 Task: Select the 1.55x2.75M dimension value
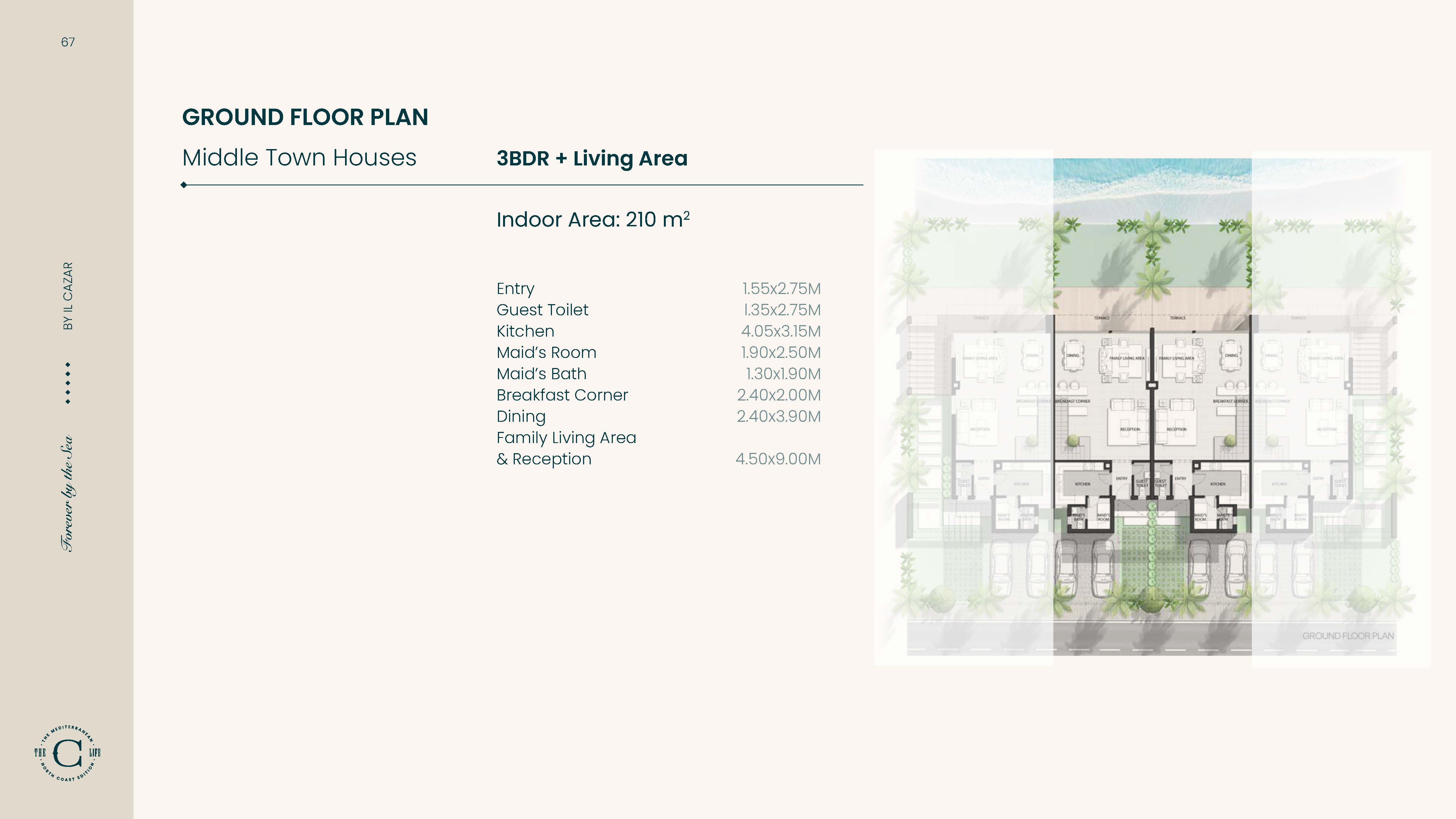click(x=781, y=289)
